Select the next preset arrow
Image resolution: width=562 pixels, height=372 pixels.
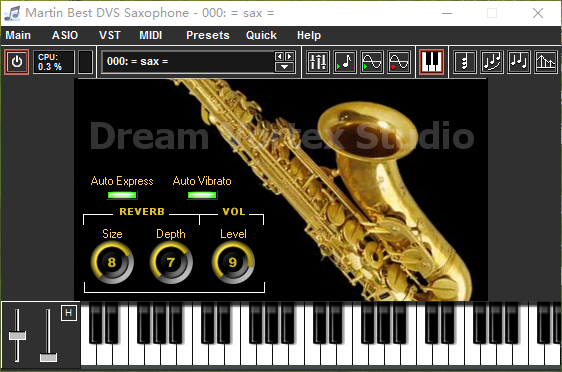click(289, 57)
